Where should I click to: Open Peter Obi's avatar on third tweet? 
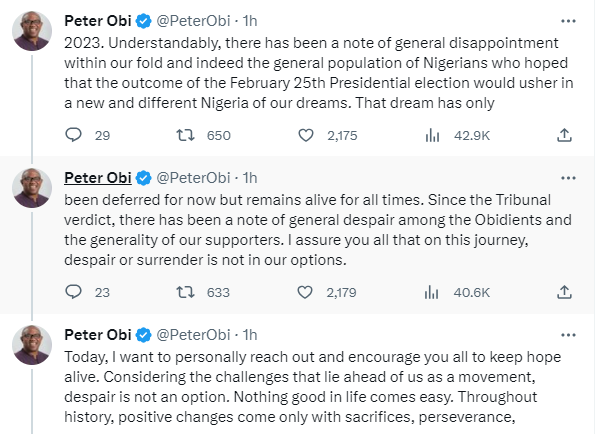click(x=32, y=345)
